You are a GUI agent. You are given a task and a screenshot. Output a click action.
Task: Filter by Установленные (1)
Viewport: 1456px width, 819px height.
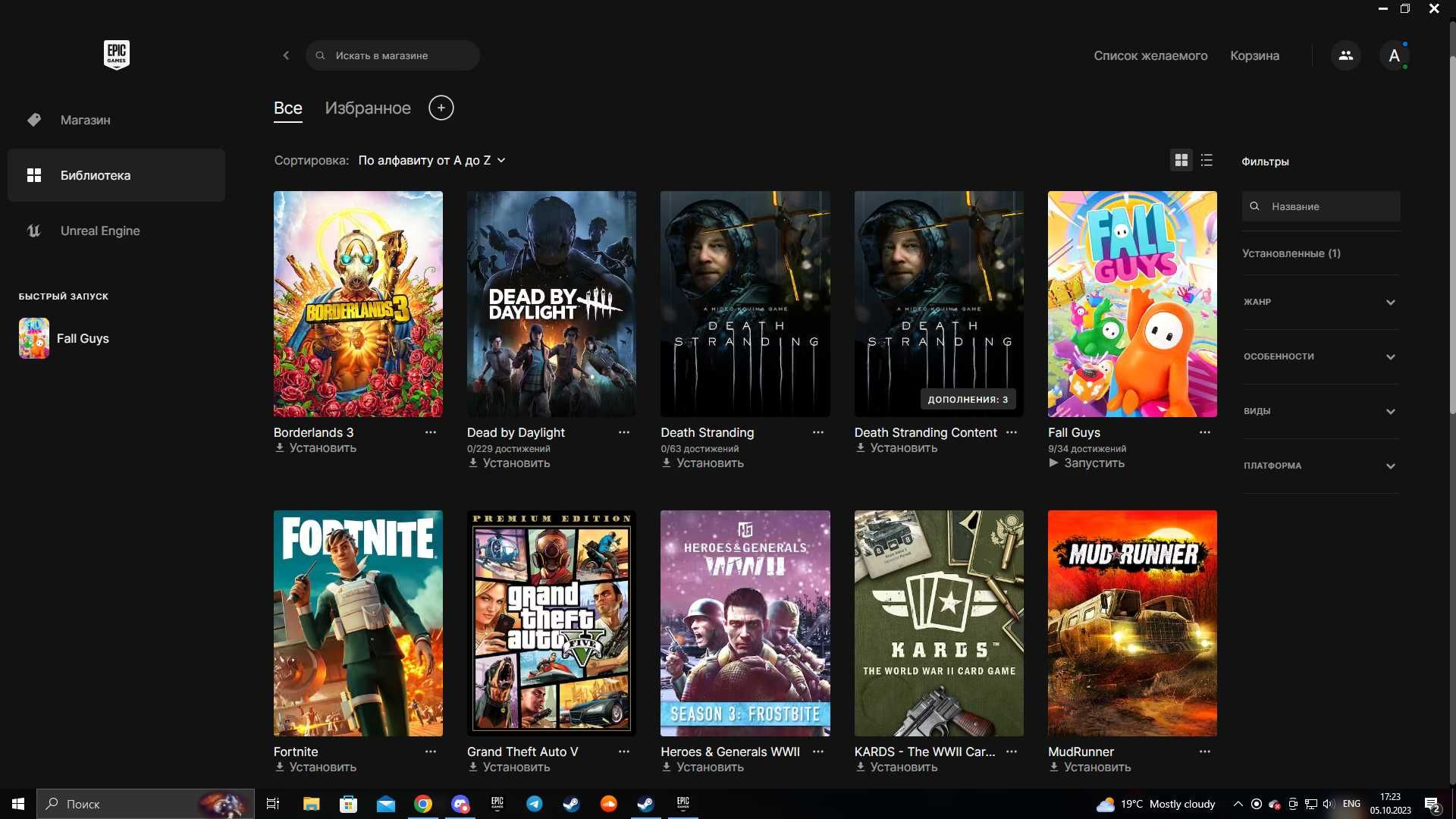(x=1291, y=253)
